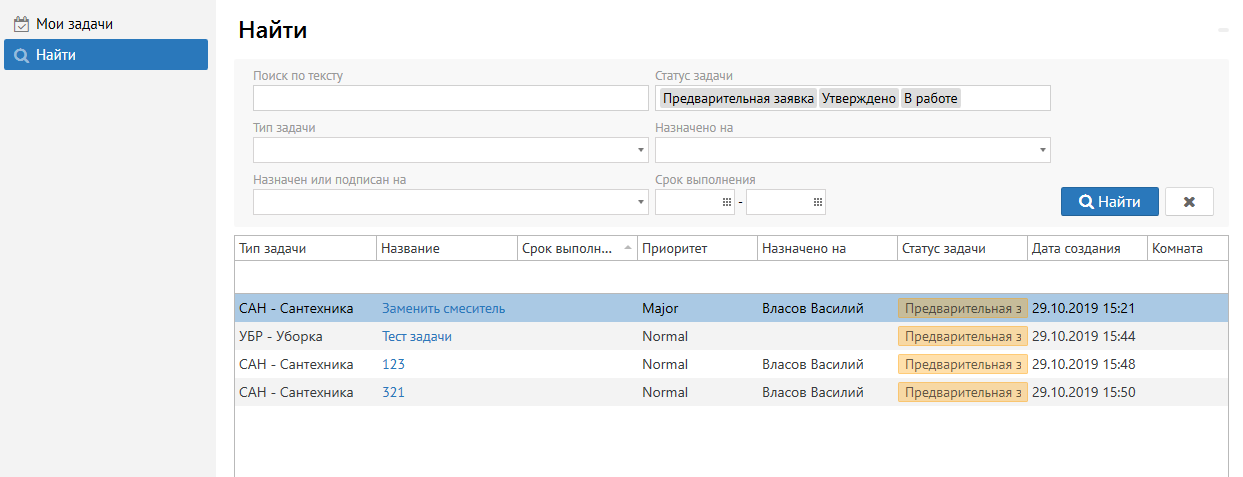Click the Поиск по тексту input field
1243x477 pixels.
pyautogui.click(x=450, y=98)
